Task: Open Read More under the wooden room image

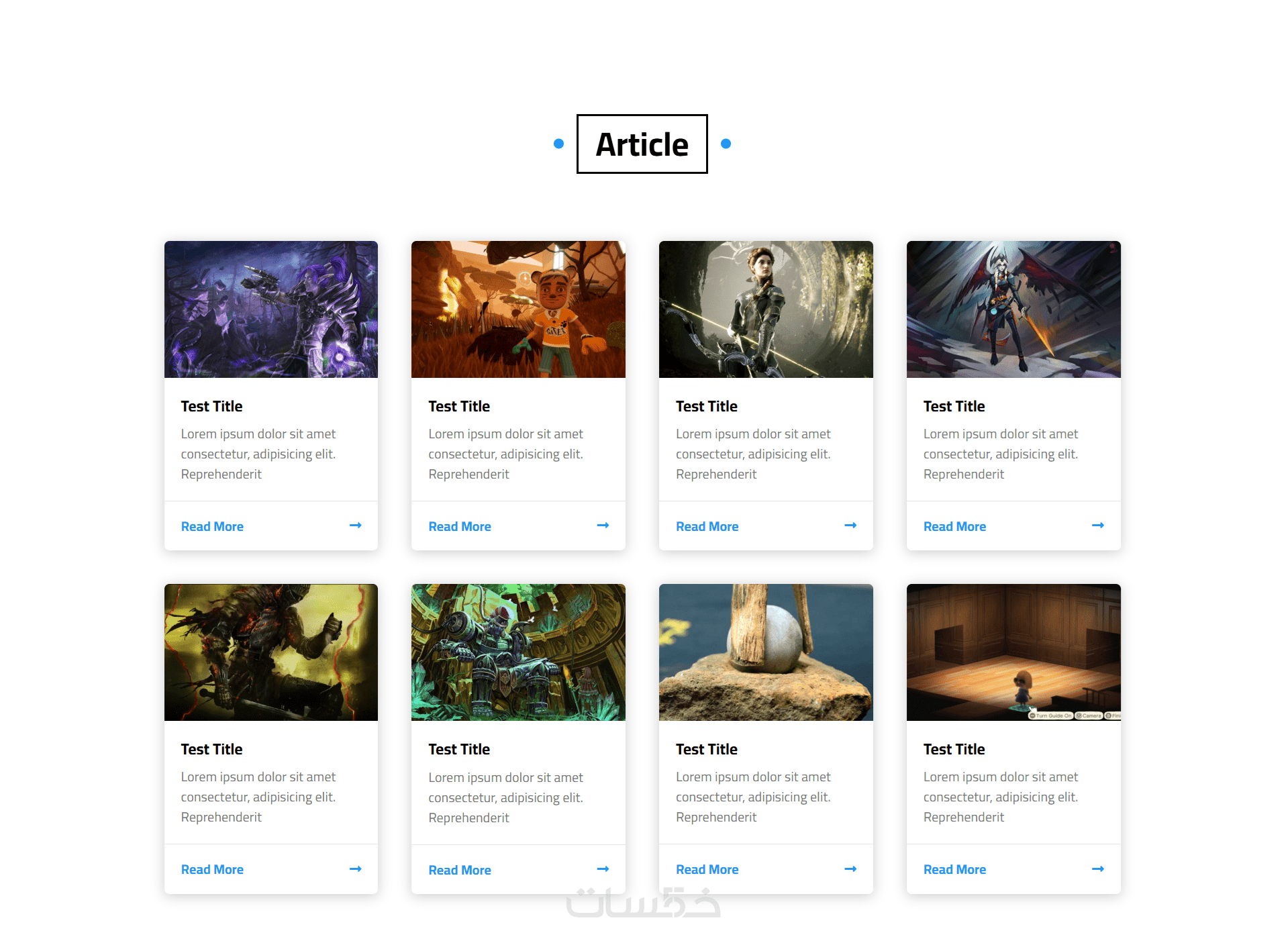Action: pos(954,869)
